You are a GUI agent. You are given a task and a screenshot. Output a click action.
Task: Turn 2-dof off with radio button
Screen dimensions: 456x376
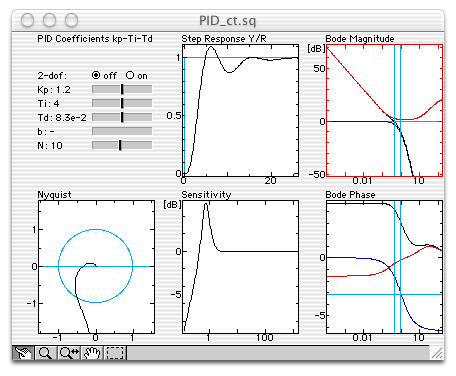[x=96, y=75]
